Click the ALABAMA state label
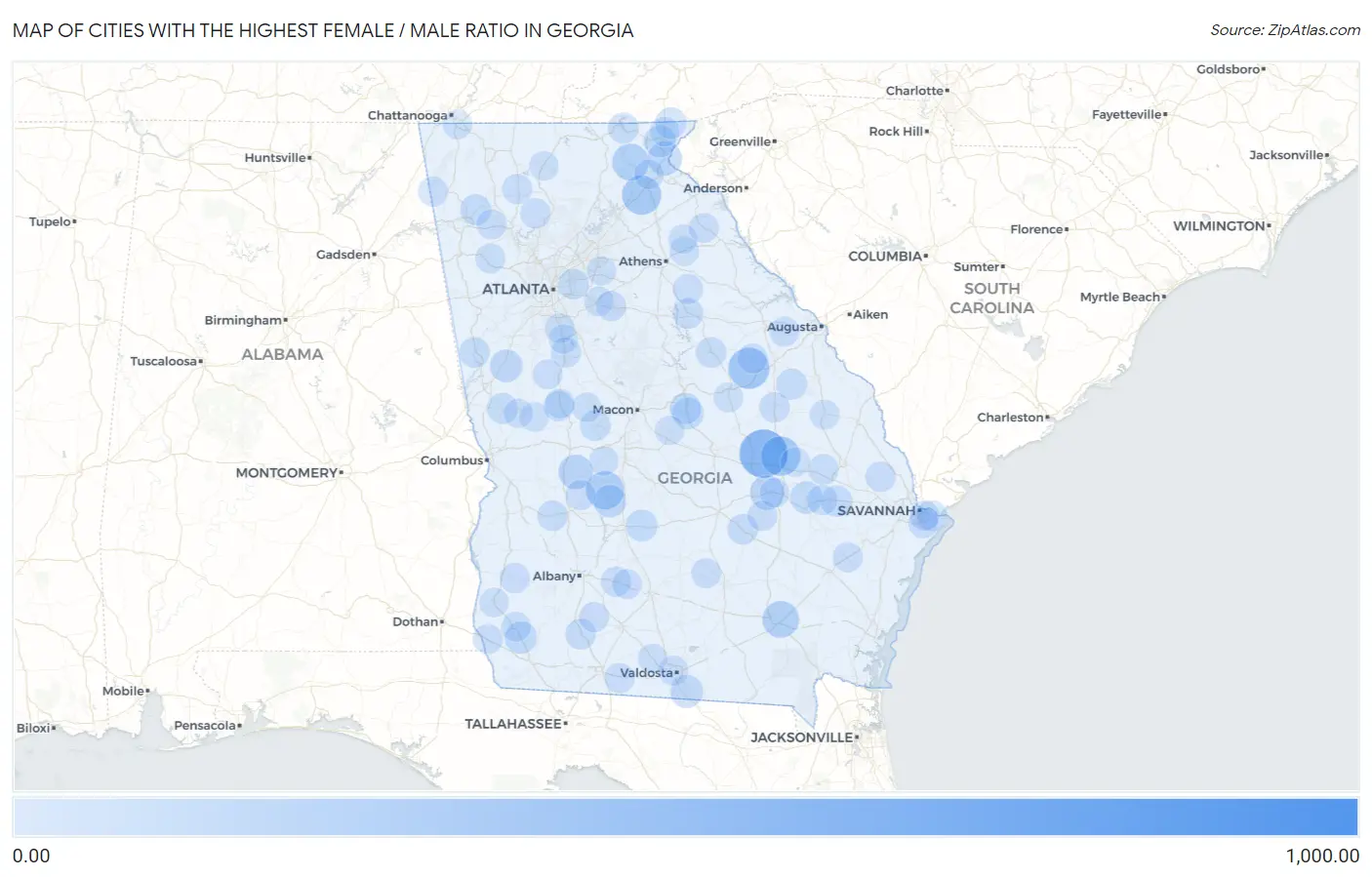The width and height of the screenshot is (1372, 877). [x=282, y=354]
